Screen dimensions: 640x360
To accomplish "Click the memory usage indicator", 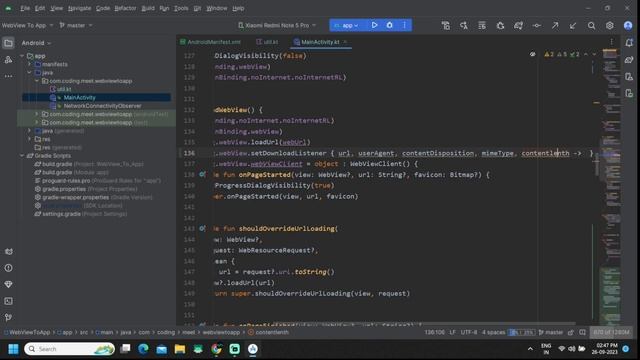I will (x=611, y=333).
